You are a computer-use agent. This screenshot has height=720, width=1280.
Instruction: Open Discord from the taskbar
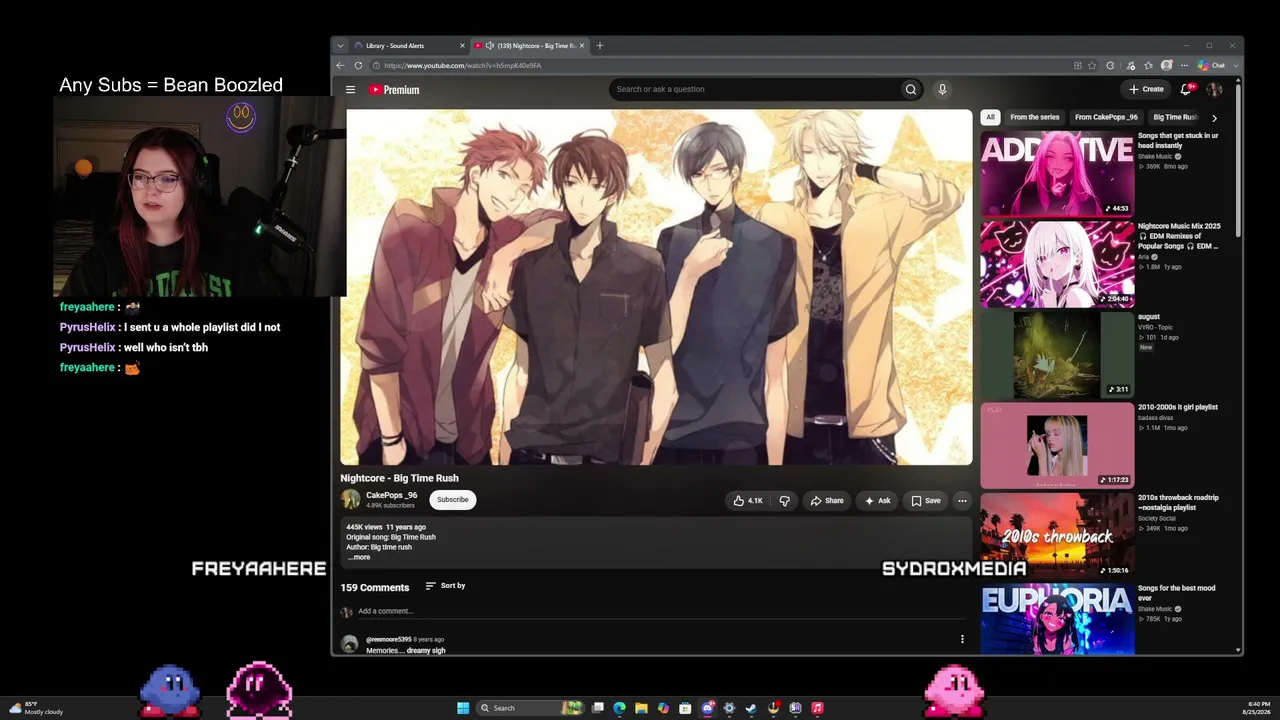(x=708, y=708)
